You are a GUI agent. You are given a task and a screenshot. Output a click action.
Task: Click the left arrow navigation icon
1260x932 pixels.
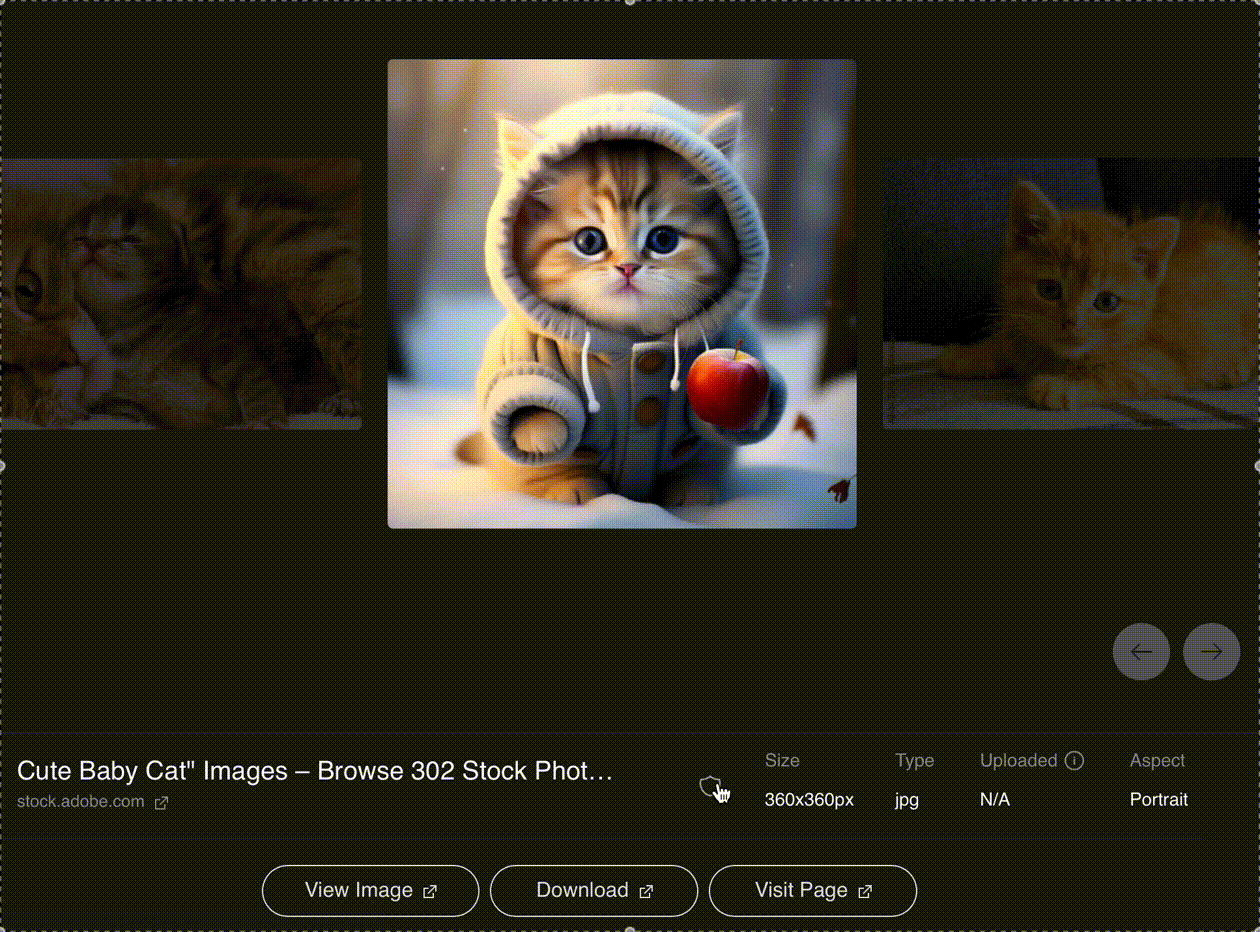point(1141,651)
